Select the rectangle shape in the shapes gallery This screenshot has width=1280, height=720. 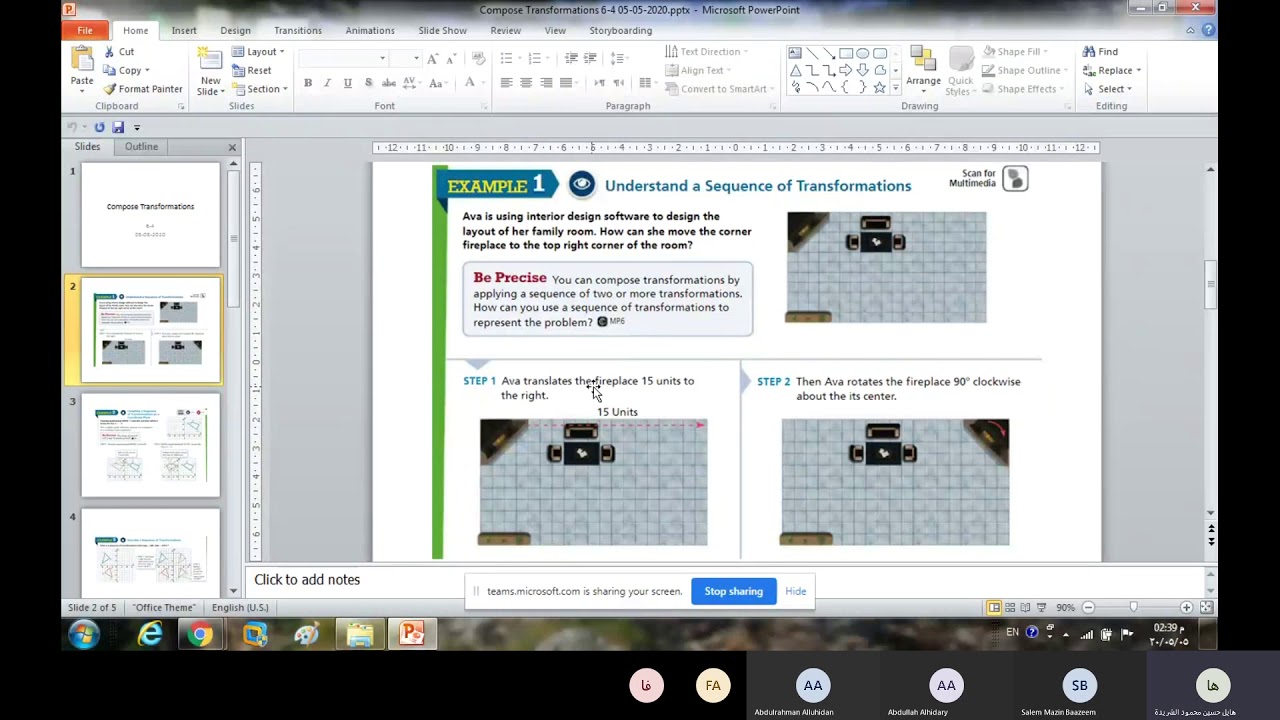click(846, 53)
